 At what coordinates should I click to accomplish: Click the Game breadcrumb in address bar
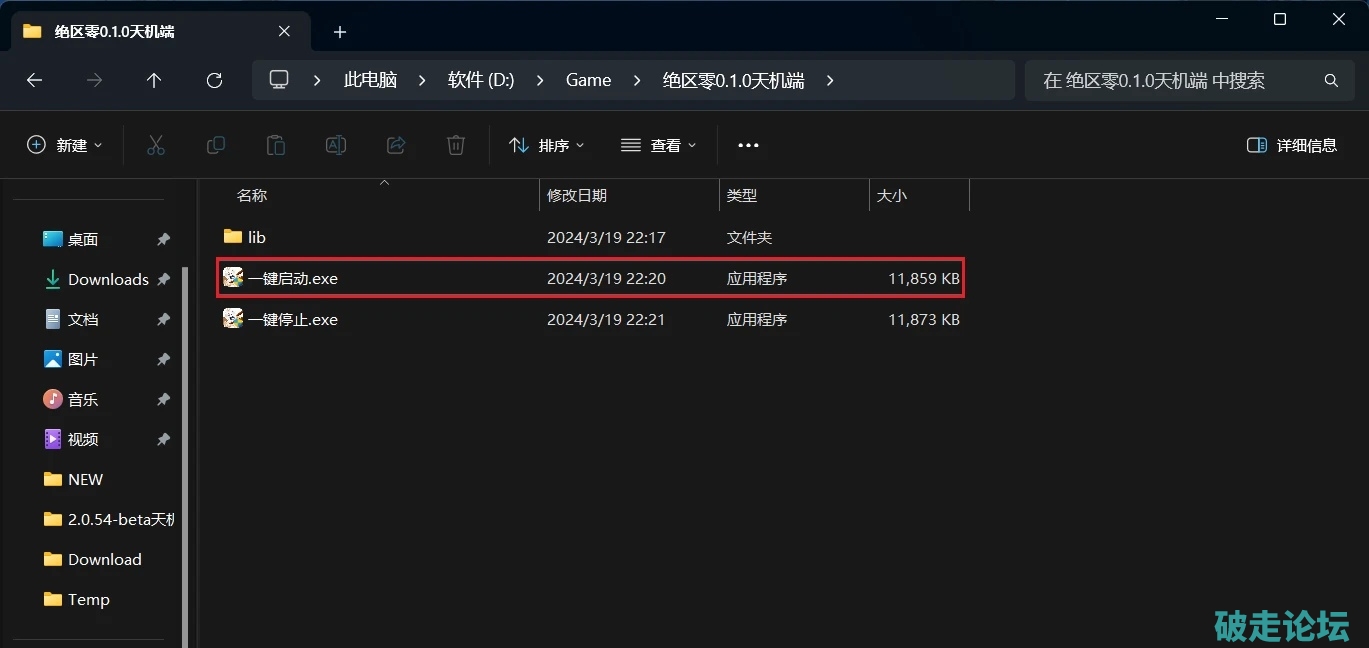pos(588,80)
